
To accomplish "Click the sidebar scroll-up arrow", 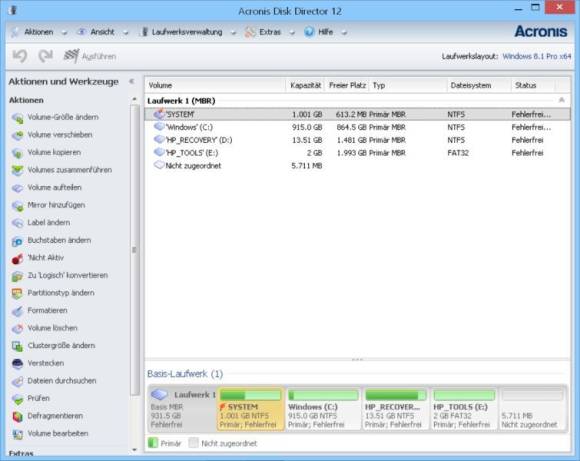I will (134, 99).
